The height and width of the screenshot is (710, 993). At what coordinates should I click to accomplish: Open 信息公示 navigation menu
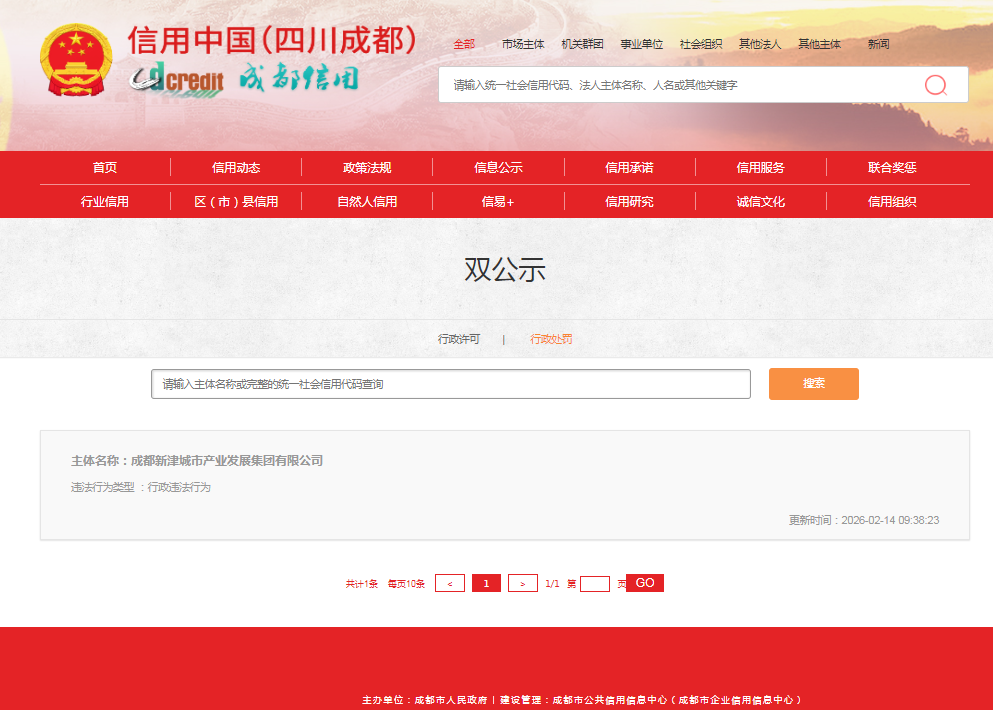498,168
